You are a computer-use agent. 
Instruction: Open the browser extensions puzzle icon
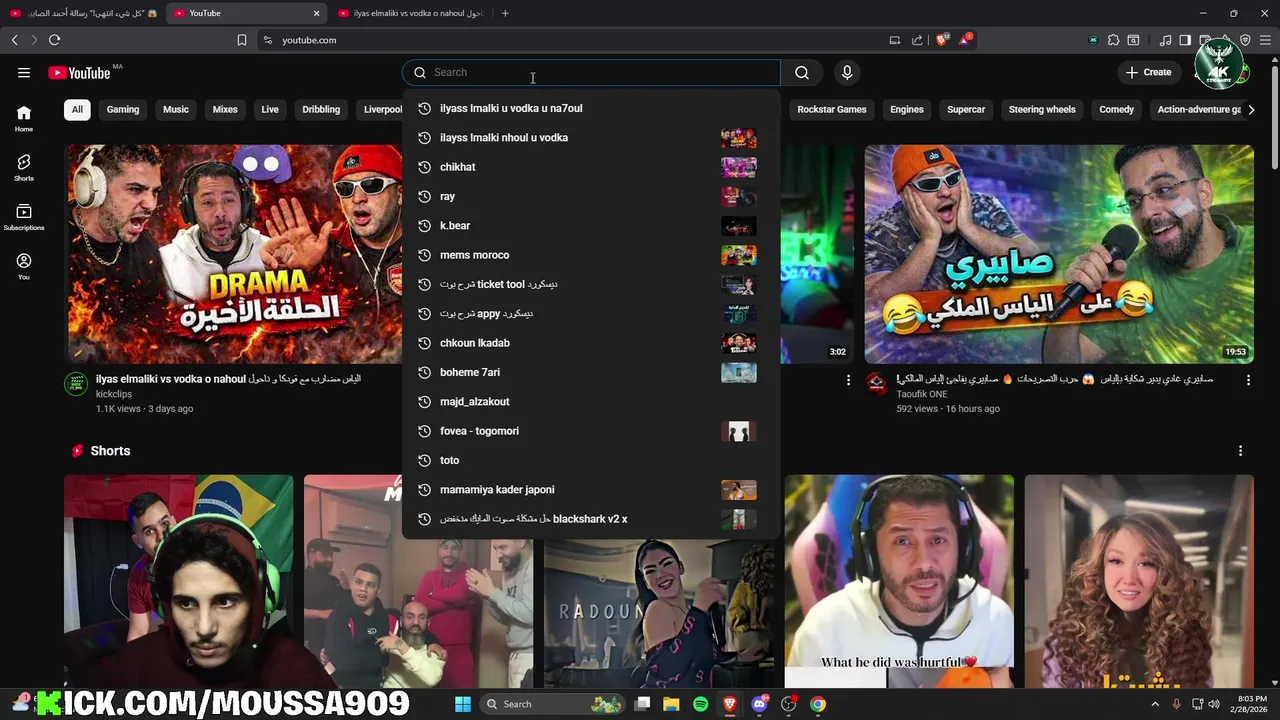click(x=1113, y=40)
